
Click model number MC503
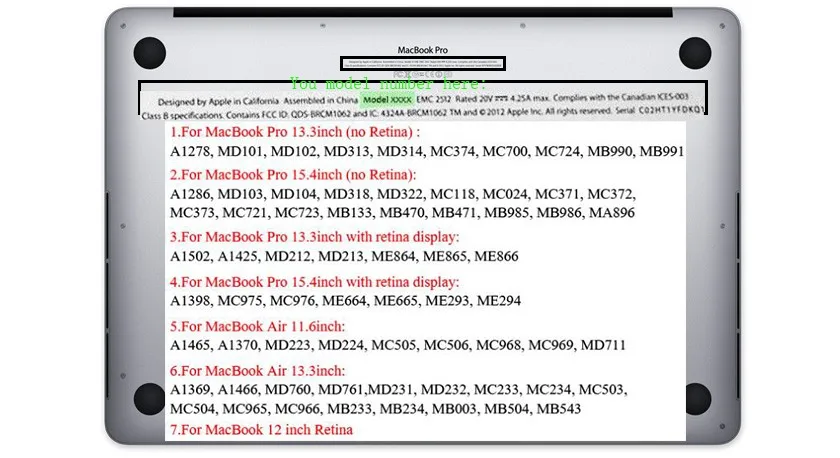click(x=602, y=389)
